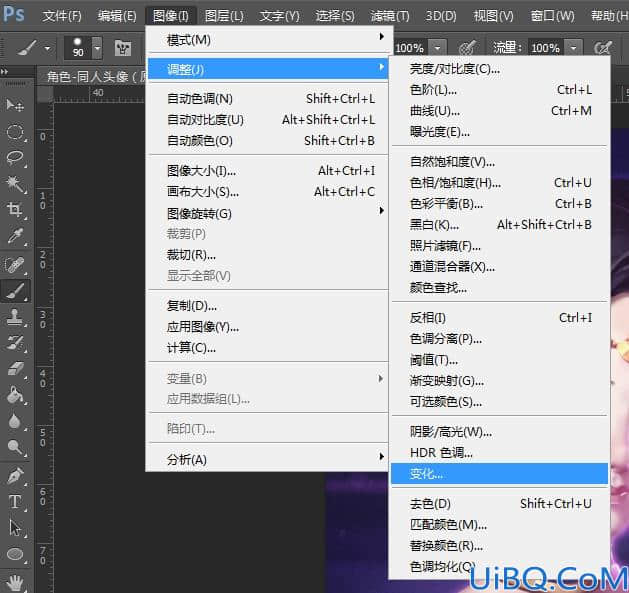The height and width of the screenshot is (593, 629).
Task: Choose 色阶(L)... Levels command
Action: (x=499, y=89)
